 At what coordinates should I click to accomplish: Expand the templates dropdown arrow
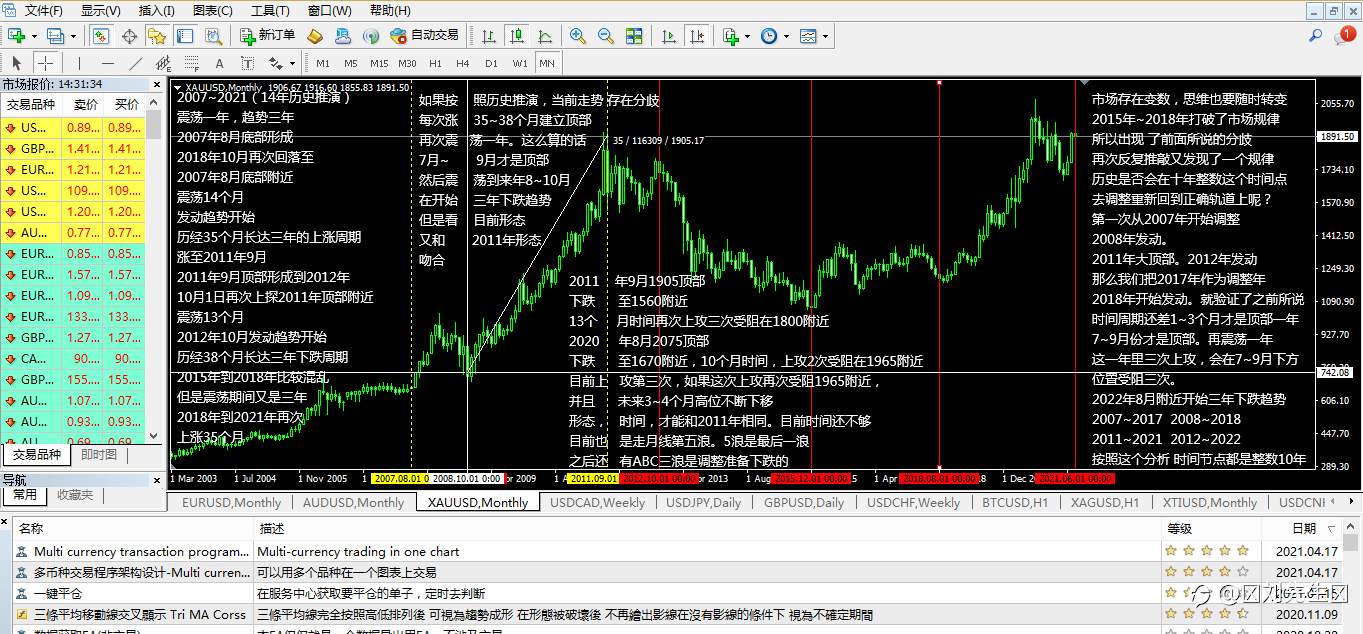[x=826, y=35]
